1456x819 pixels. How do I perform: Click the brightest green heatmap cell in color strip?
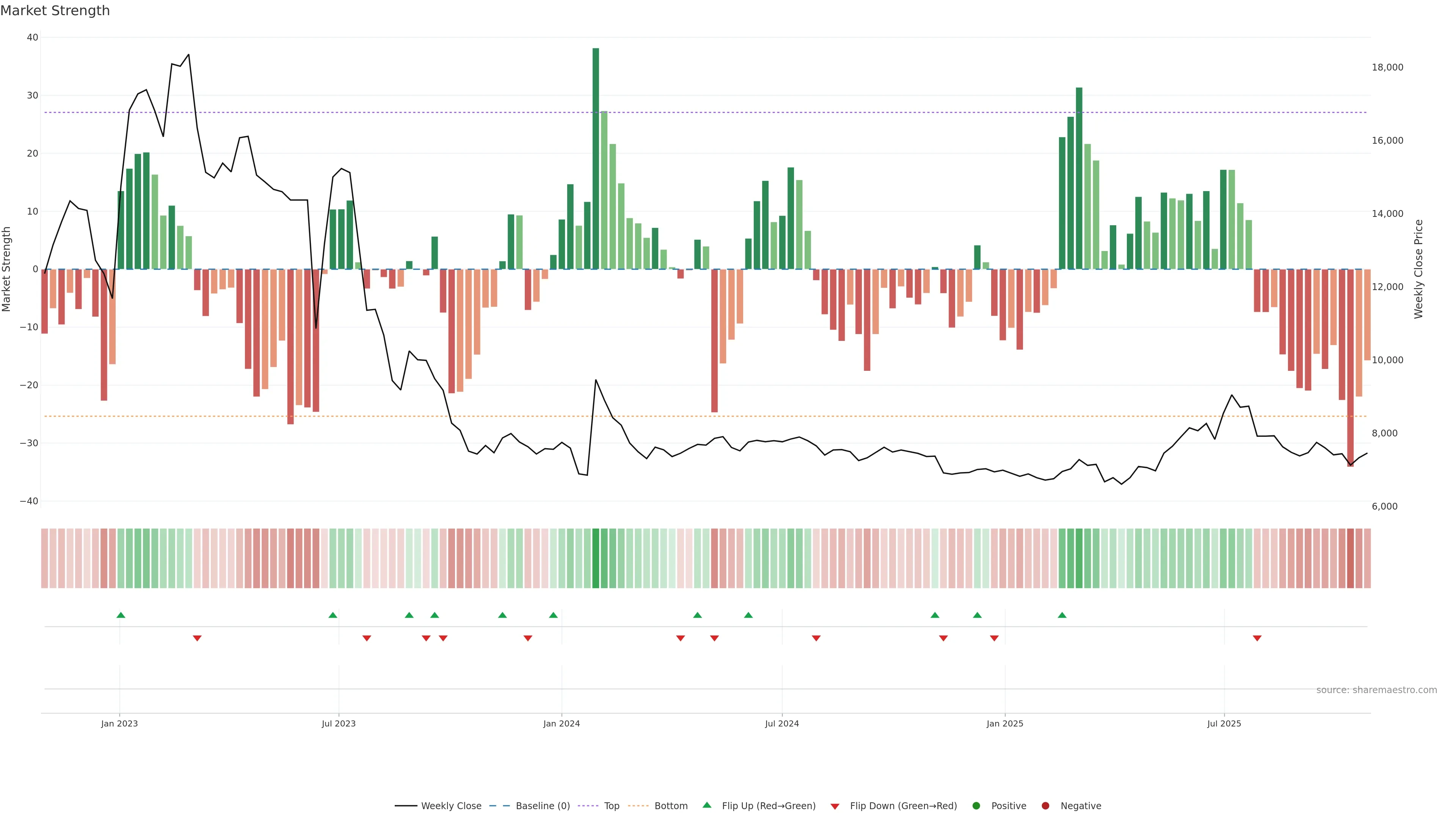point(596,559)
